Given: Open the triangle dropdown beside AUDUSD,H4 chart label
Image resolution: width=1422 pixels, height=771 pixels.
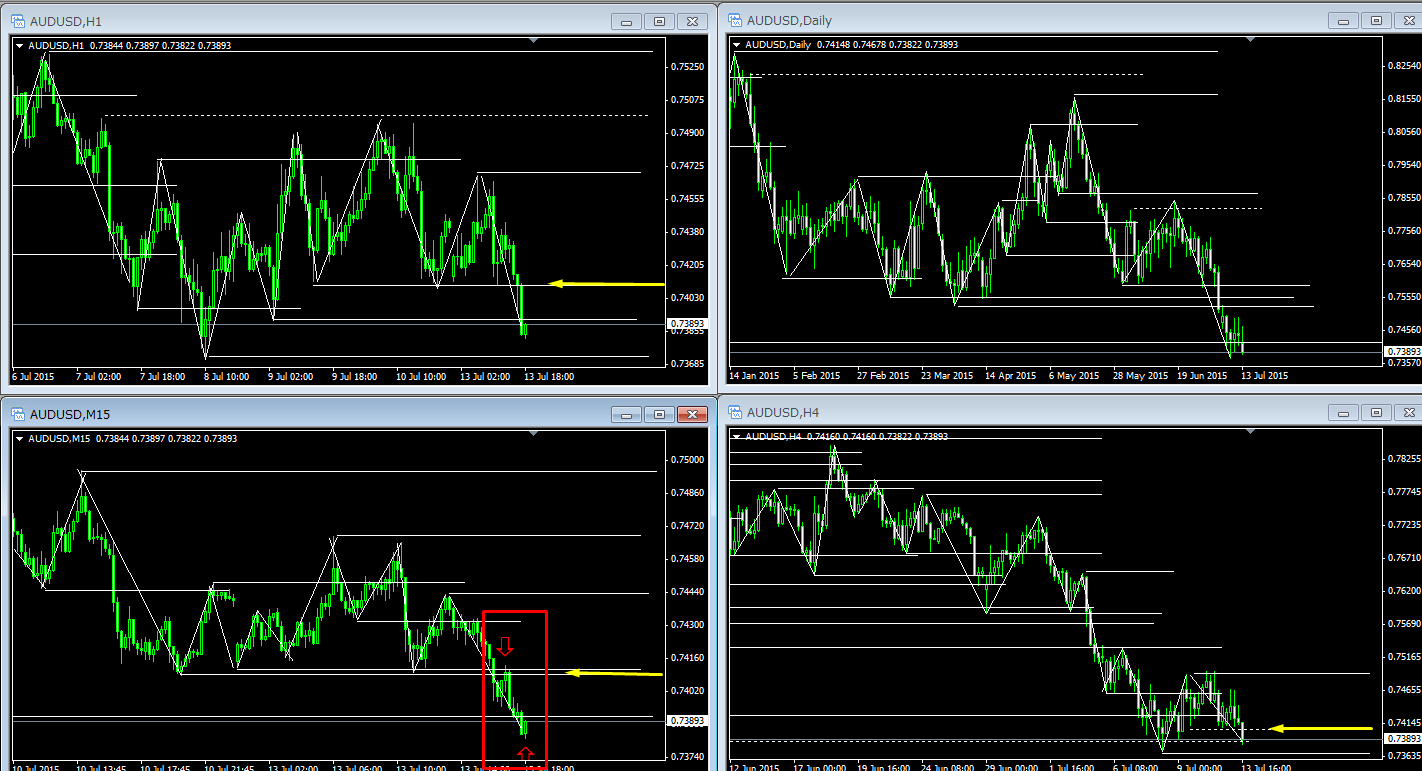Looking at the screenshot, I should 737,437.
